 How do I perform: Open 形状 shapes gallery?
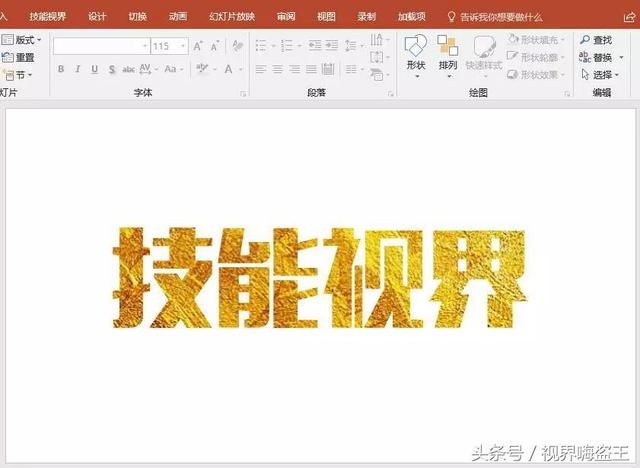(416, 57)
